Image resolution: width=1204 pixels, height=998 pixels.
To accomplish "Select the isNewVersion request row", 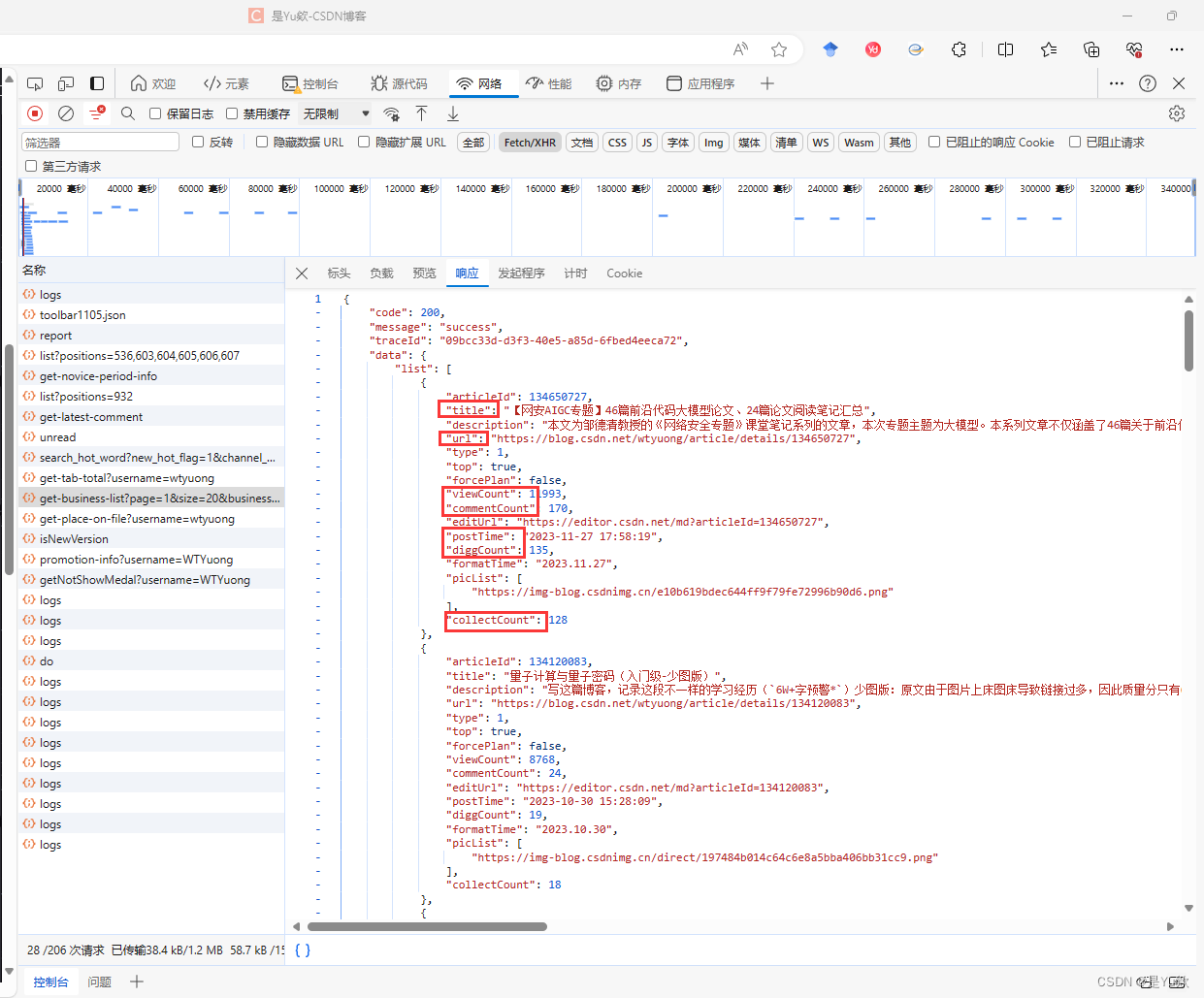I will coord(151,538).
